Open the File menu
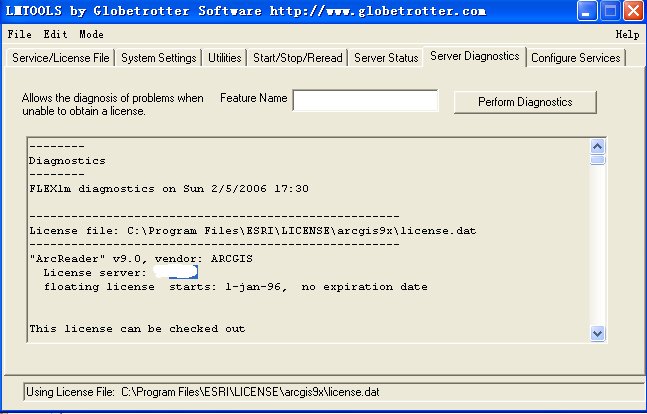647x414 pixels. [19, 34]
